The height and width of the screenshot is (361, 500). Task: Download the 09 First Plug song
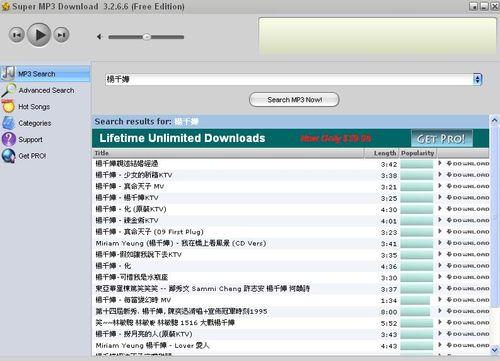468,232
